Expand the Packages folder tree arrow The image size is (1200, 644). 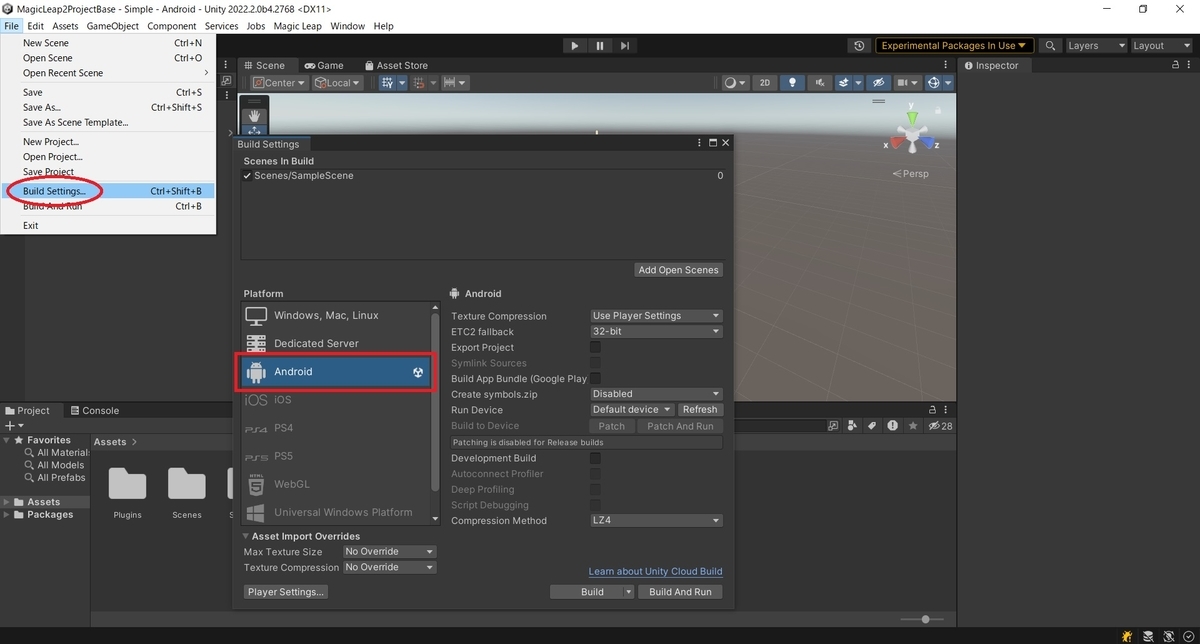coord(8,515)
